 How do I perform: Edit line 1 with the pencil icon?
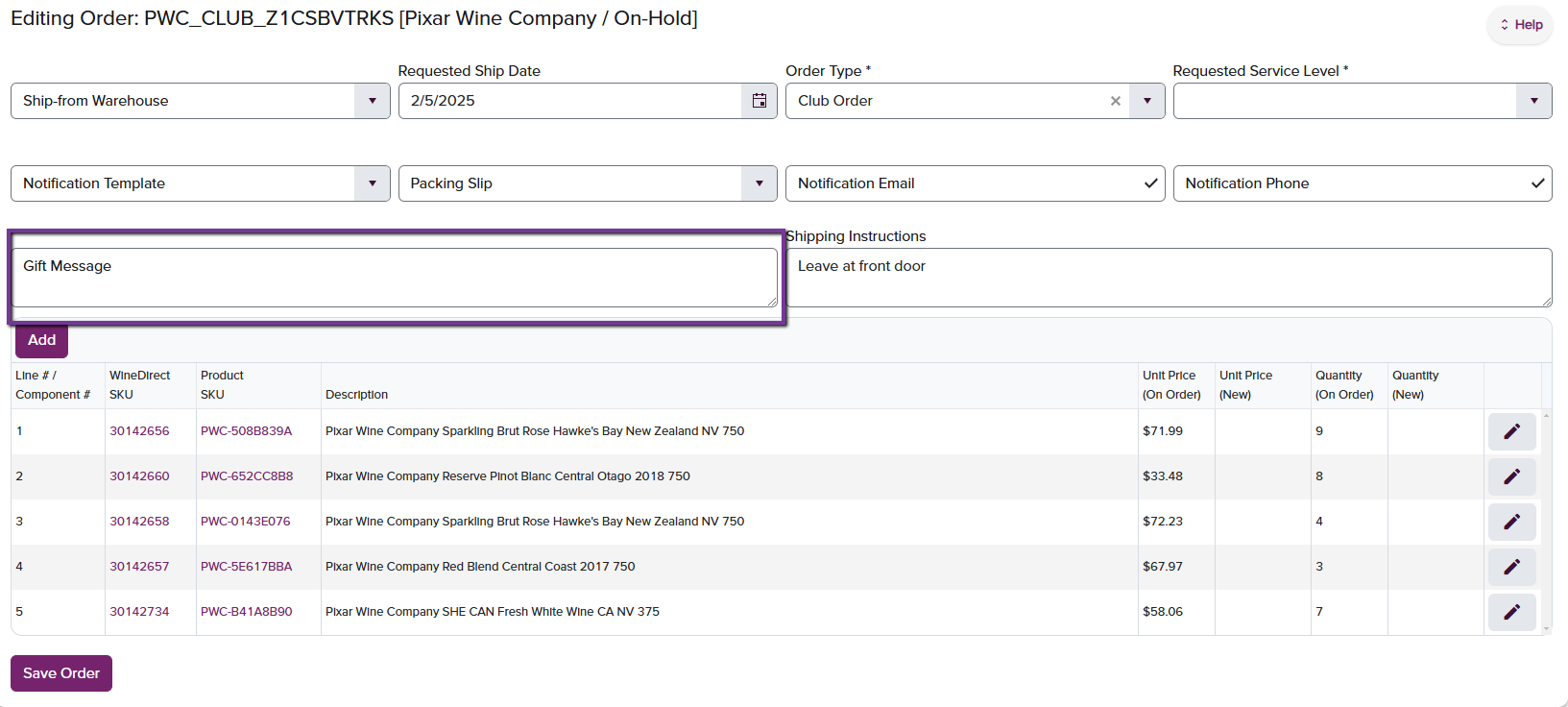1511,431
